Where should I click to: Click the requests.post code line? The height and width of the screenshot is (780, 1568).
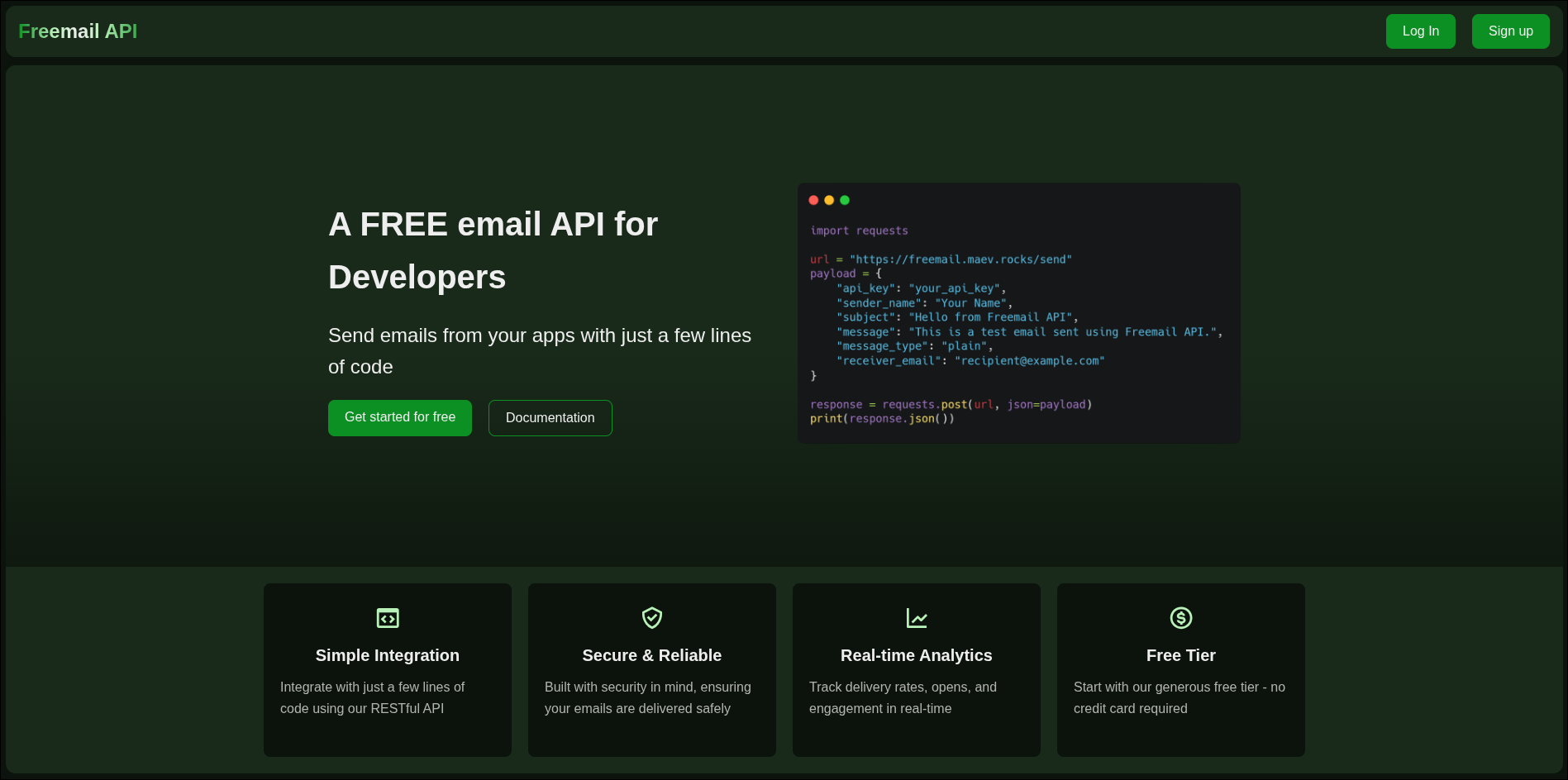click(951, 404)
